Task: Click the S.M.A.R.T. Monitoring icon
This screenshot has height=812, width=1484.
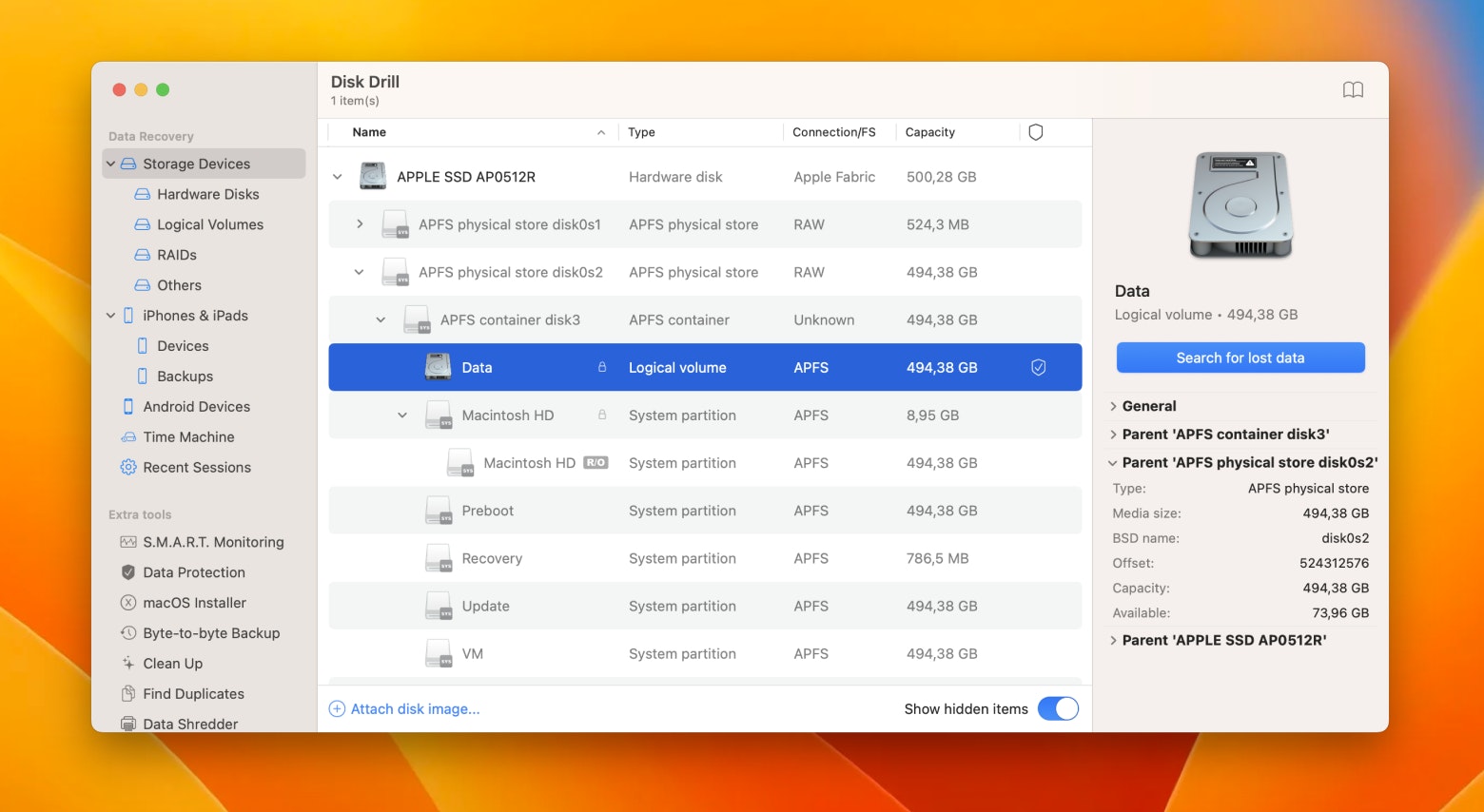Action: click(x=128, y=542)
